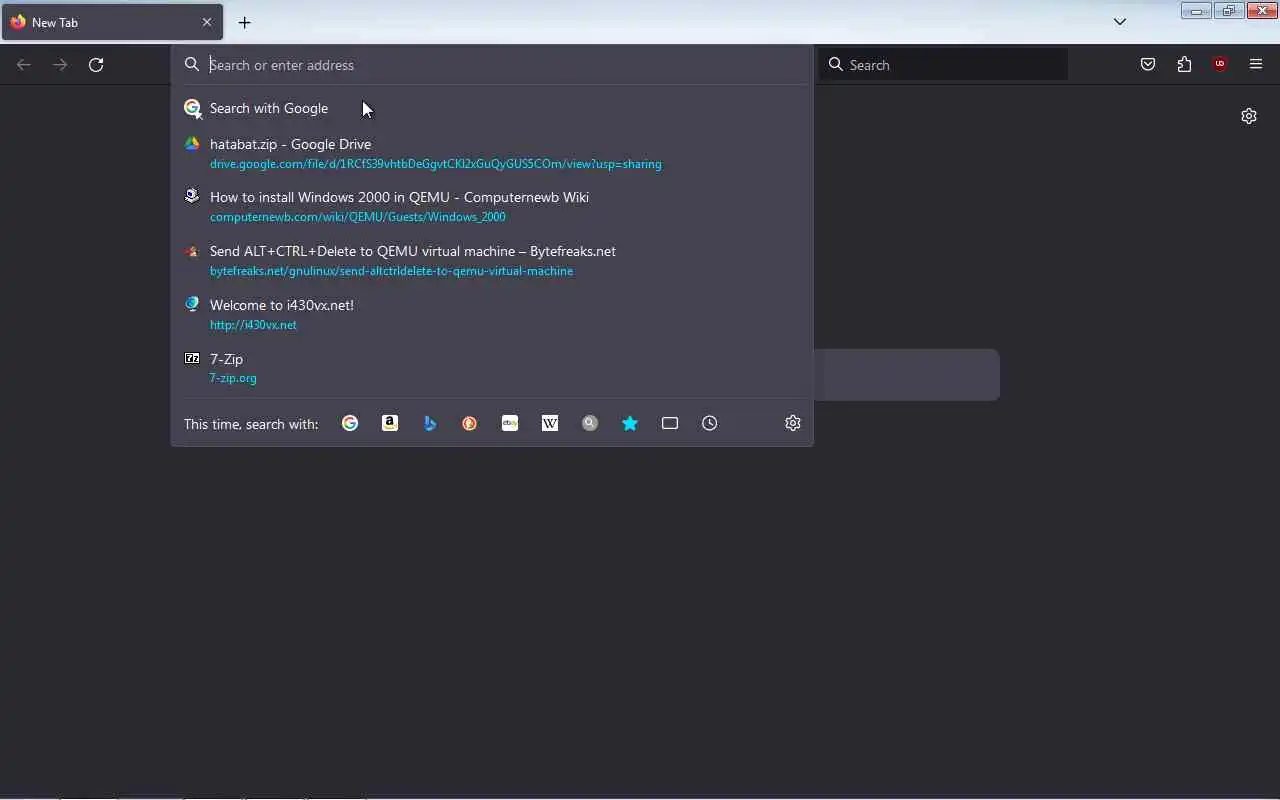Viewport: 1280px width, 800px height.
Task: Go forward one page
Action: (x=60, y=64)
